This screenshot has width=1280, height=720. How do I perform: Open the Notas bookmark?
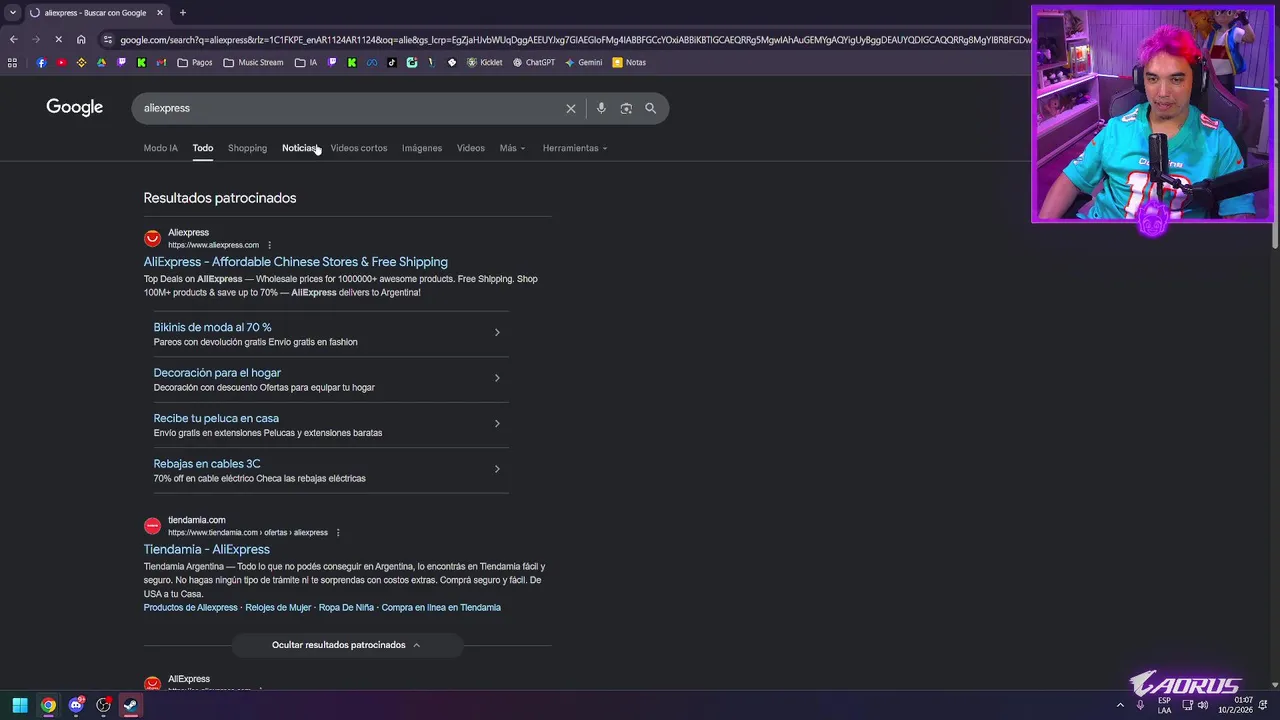tap(629, 62)
